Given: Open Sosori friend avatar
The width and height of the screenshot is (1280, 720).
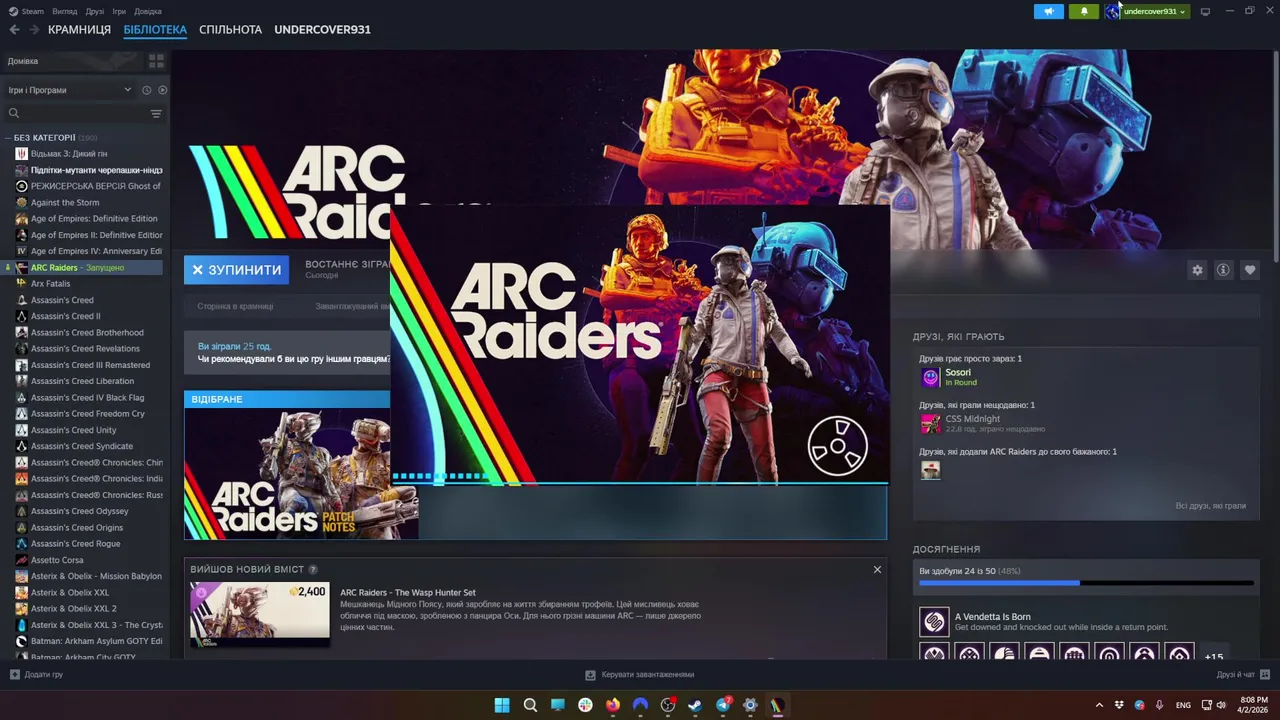Looking at the screenshot, I should coord(930,377).
